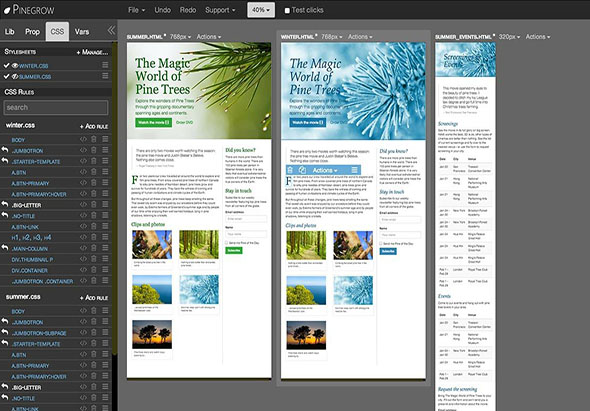Show code for summer.css BODY rule
Screen dimensions: 590x411
[x=83, y=311]
